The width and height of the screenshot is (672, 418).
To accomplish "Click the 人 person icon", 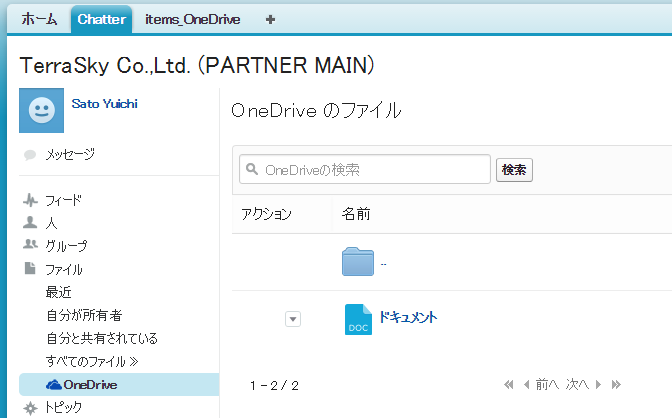I will click(x=30, y=223).
